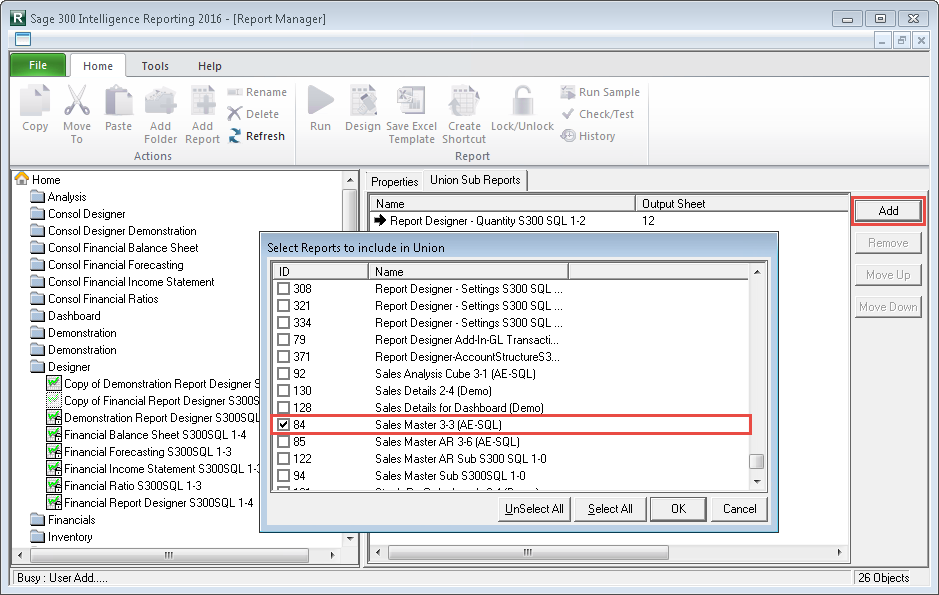Confirm the dialog with OK
The image size is (939, 595).
tap(678, 509)
